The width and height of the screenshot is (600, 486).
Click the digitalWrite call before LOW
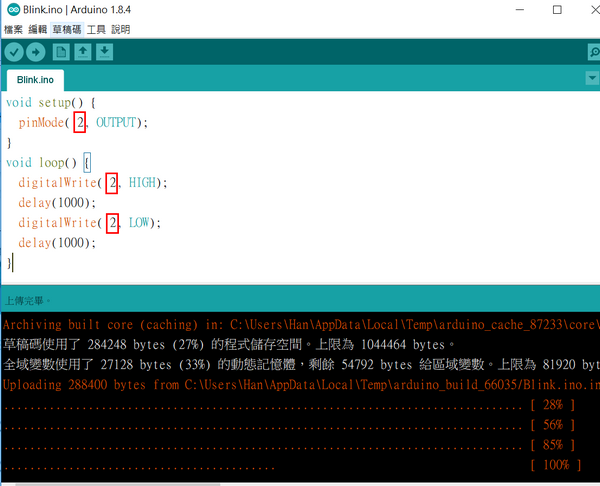pos(57,223)
